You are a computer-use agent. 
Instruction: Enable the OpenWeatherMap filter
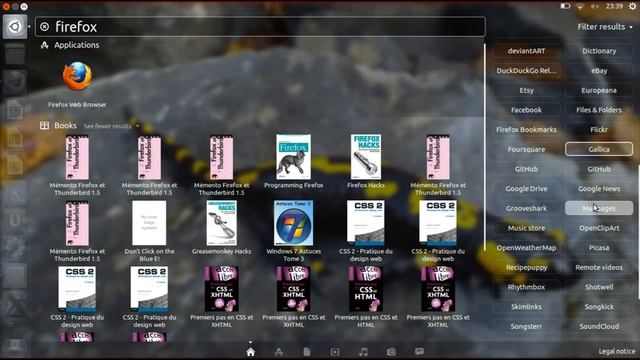(x=526, y=248)
